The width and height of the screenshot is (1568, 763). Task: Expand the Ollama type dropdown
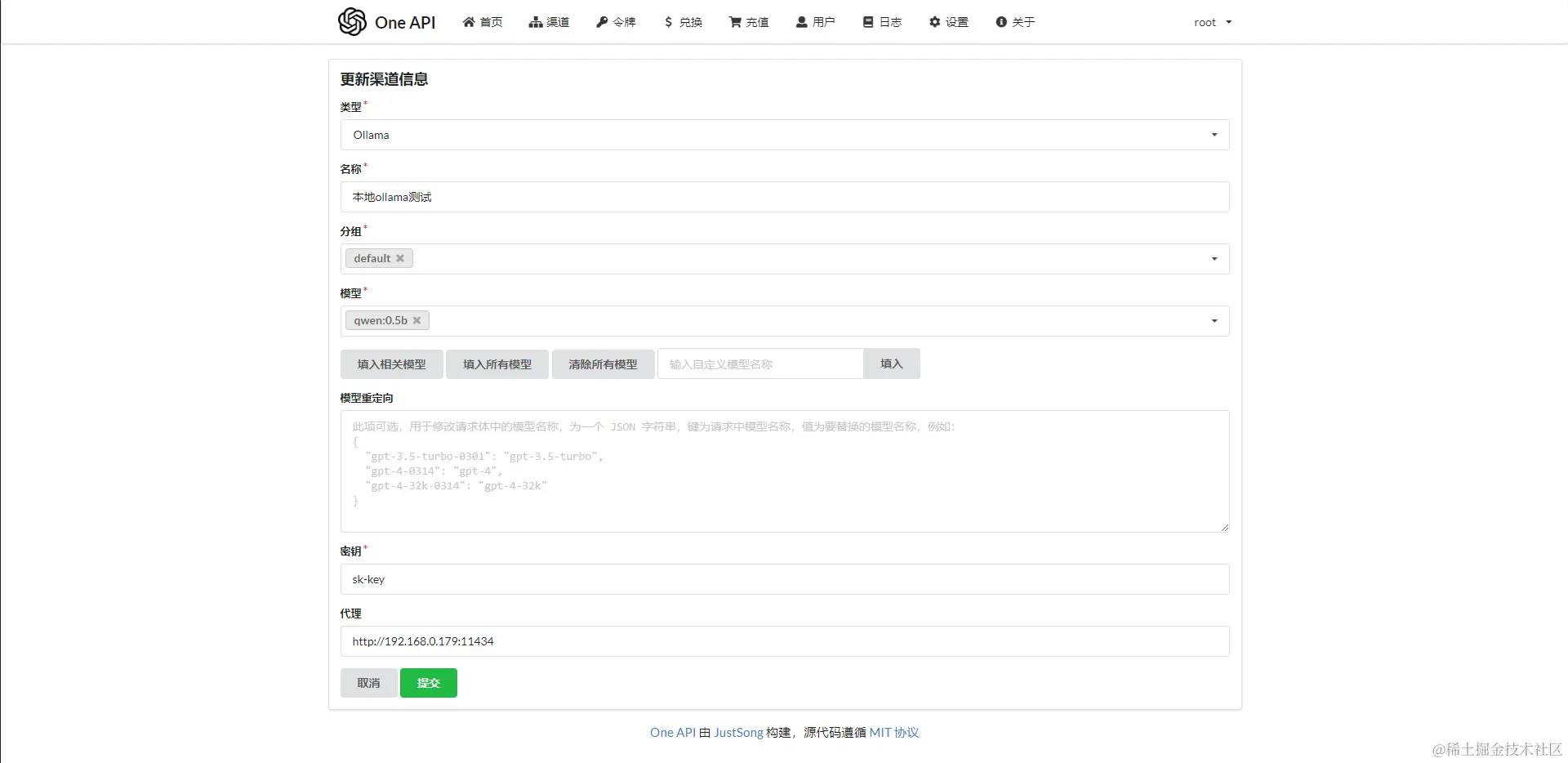coord(785,135)
